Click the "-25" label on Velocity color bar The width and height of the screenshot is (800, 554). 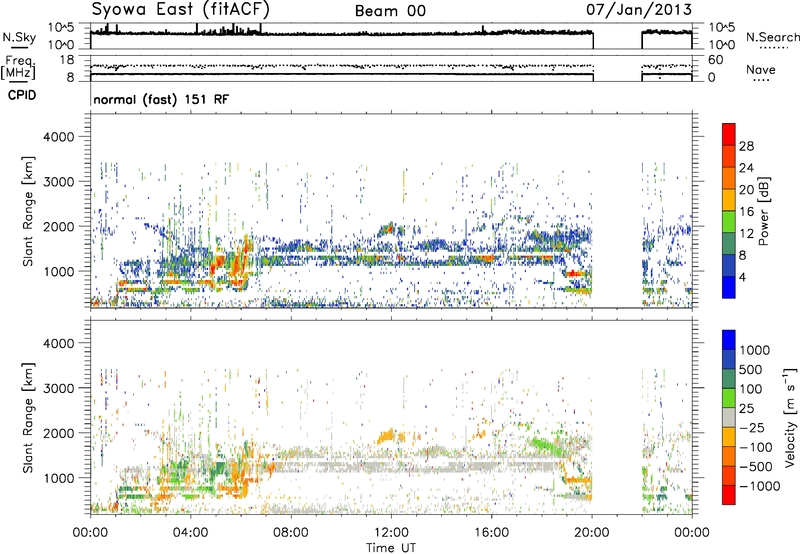tap(752, 428)
